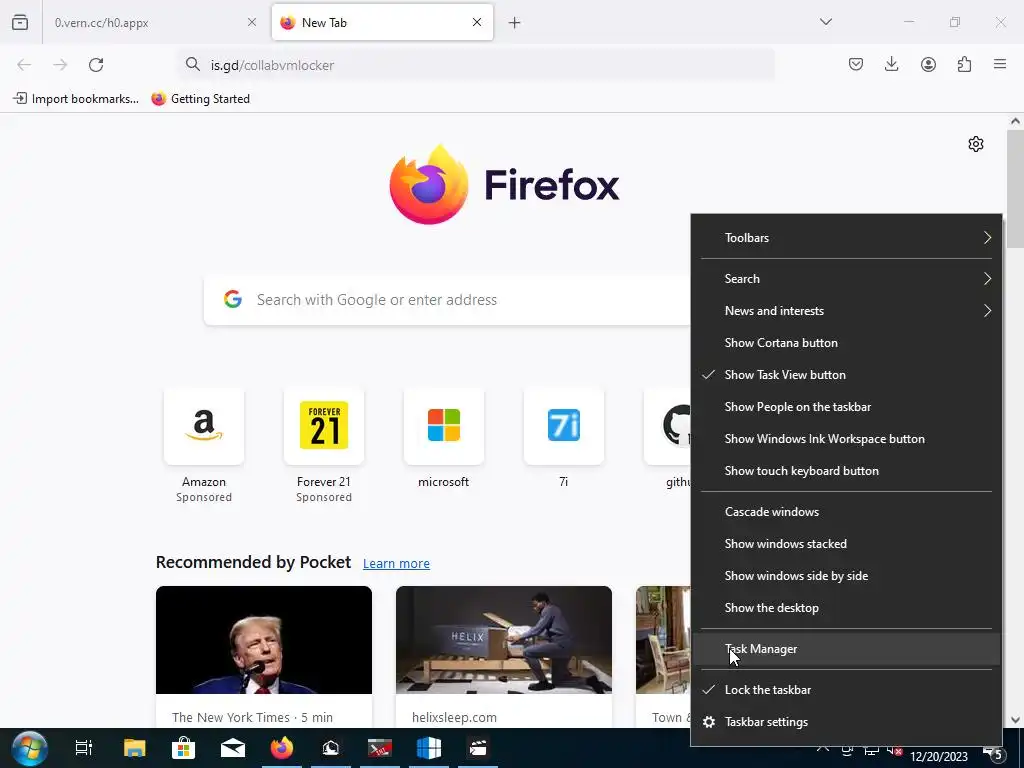The width and height of the screenshot is (1024, 768).
Task: Click the Learn more link
Action: [x=396, y=564]
